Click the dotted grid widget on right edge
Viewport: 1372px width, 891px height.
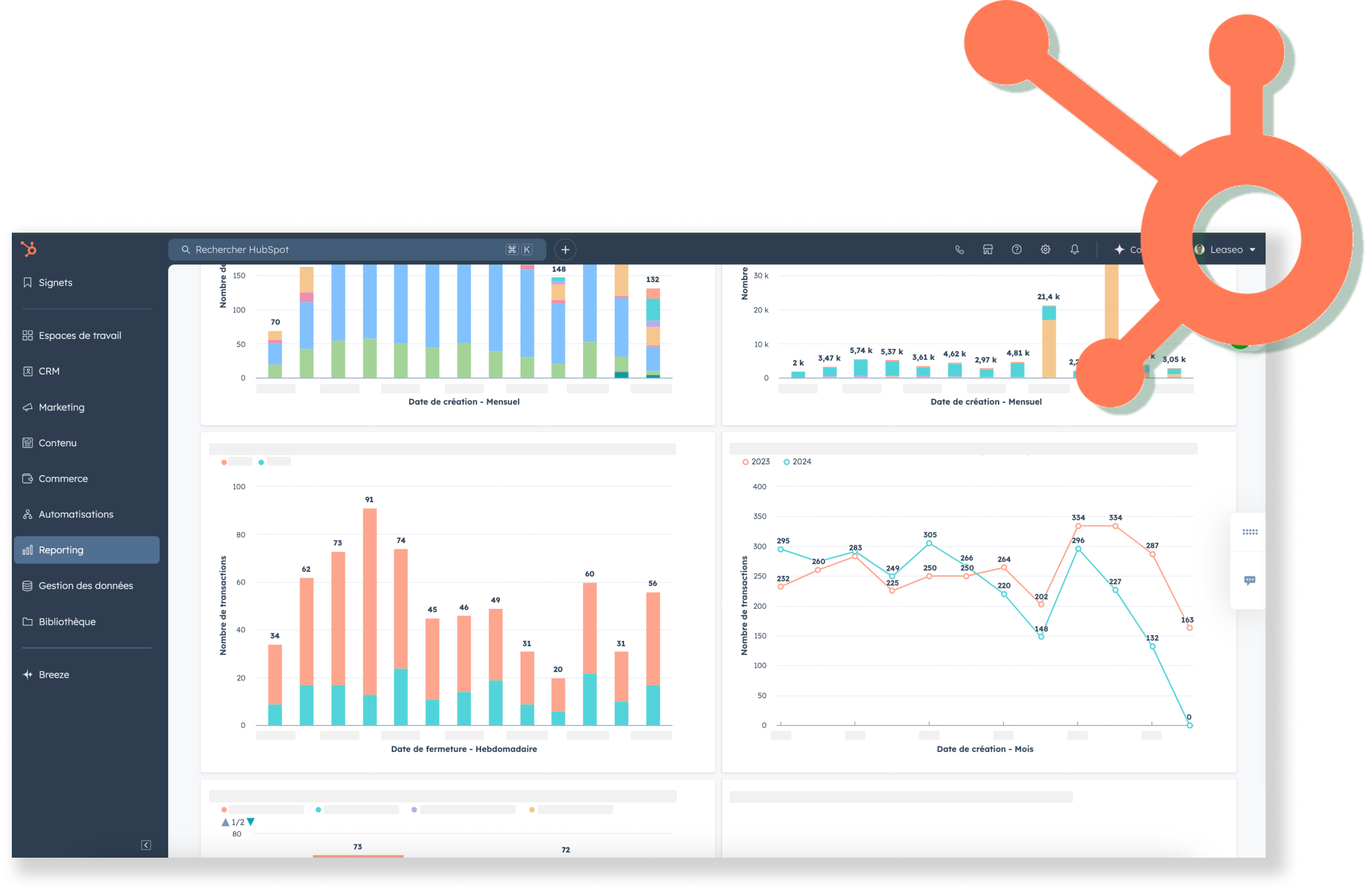[1249, 533]
